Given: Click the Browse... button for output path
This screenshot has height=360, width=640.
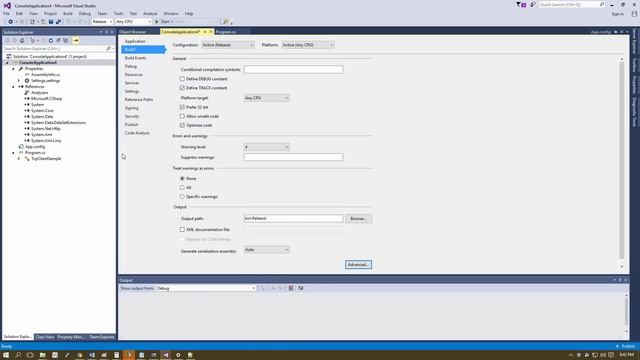Looking at the screenshot, I should tap(358, 219).
